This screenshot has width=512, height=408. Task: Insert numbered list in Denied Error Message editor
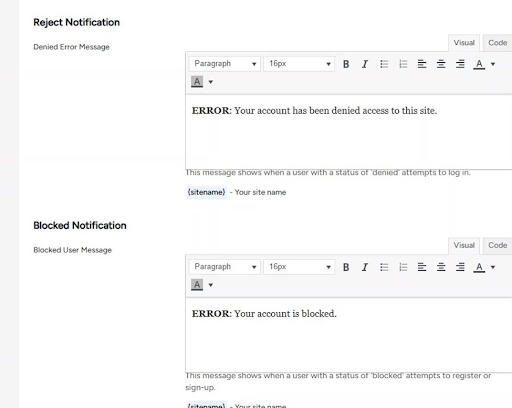pyautogui.click(x=403, y=64)
